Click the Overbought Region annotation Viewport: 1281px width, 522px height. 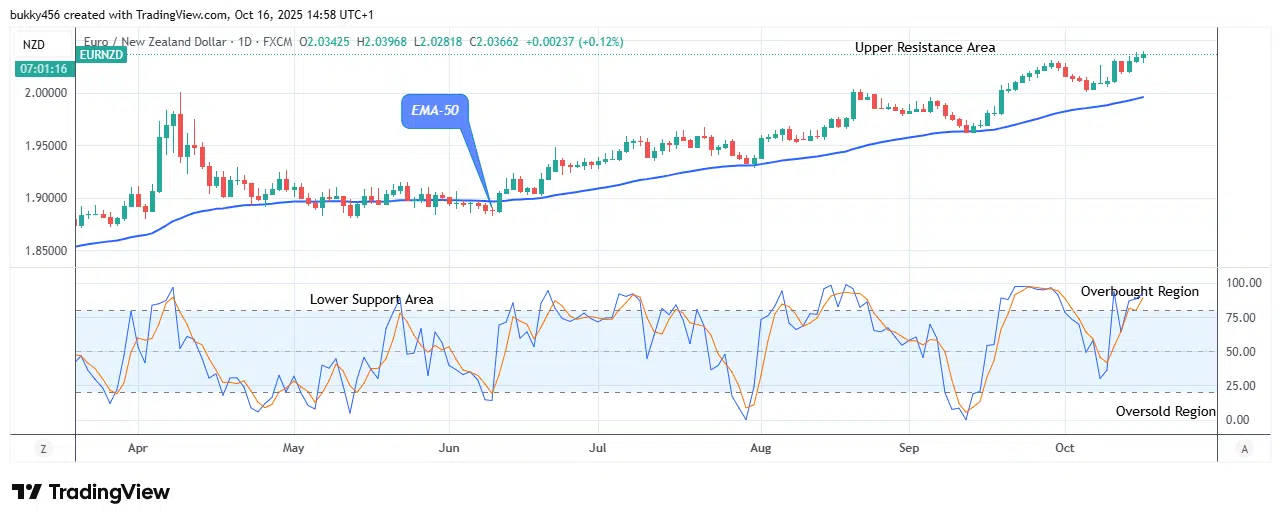tap(1139, 291)
